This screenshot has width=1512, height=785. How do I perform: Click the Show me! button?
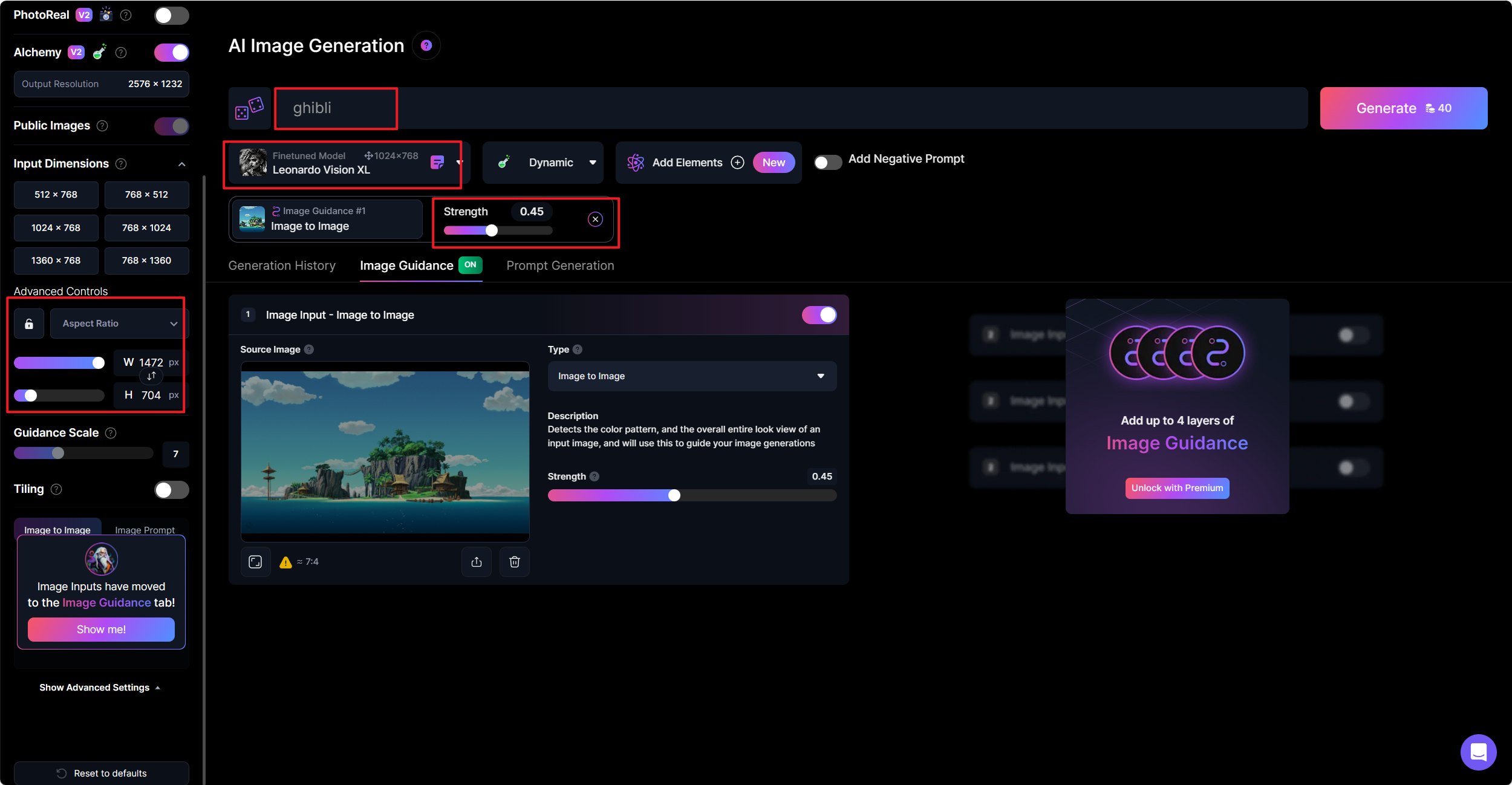click(x=101, y=630)
